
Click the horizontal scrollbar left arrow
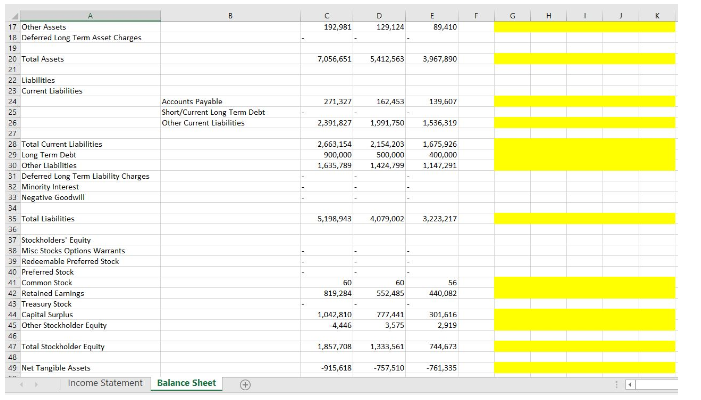click(629, 384)
